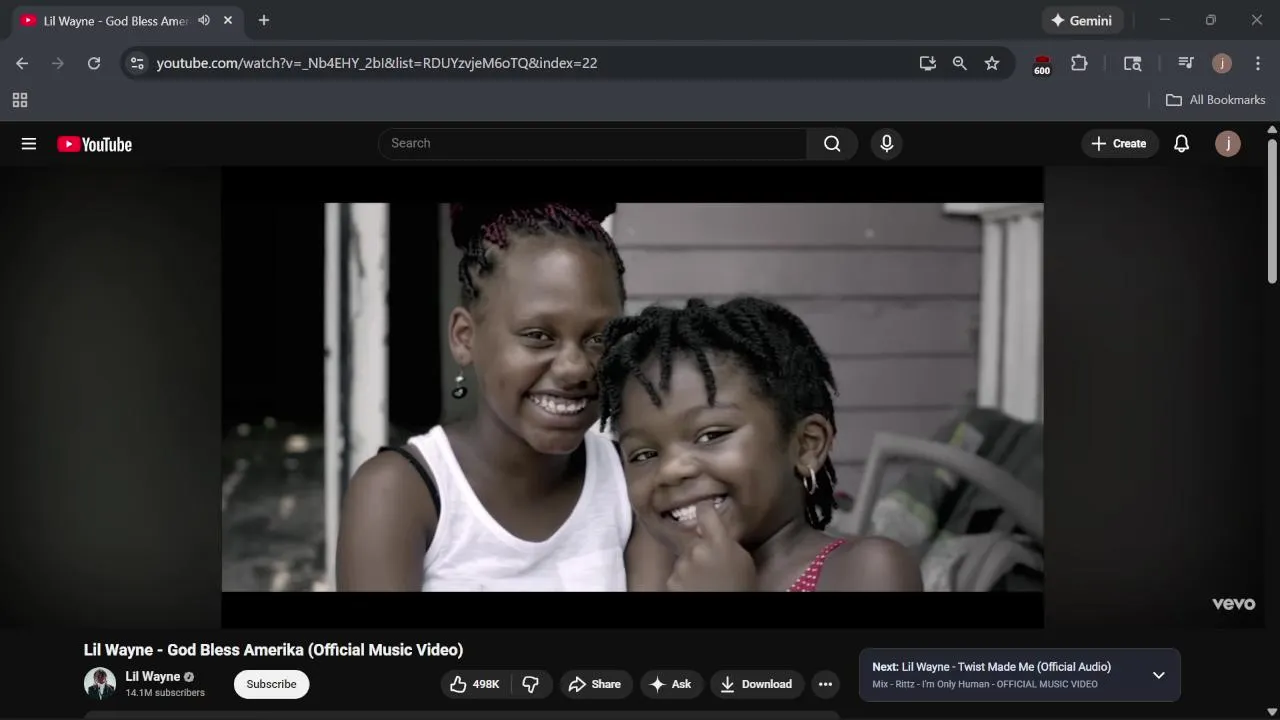Click the Create button
Image resolution: width=1280 pixels, height=720 pixels.
tap(1119, 144)
